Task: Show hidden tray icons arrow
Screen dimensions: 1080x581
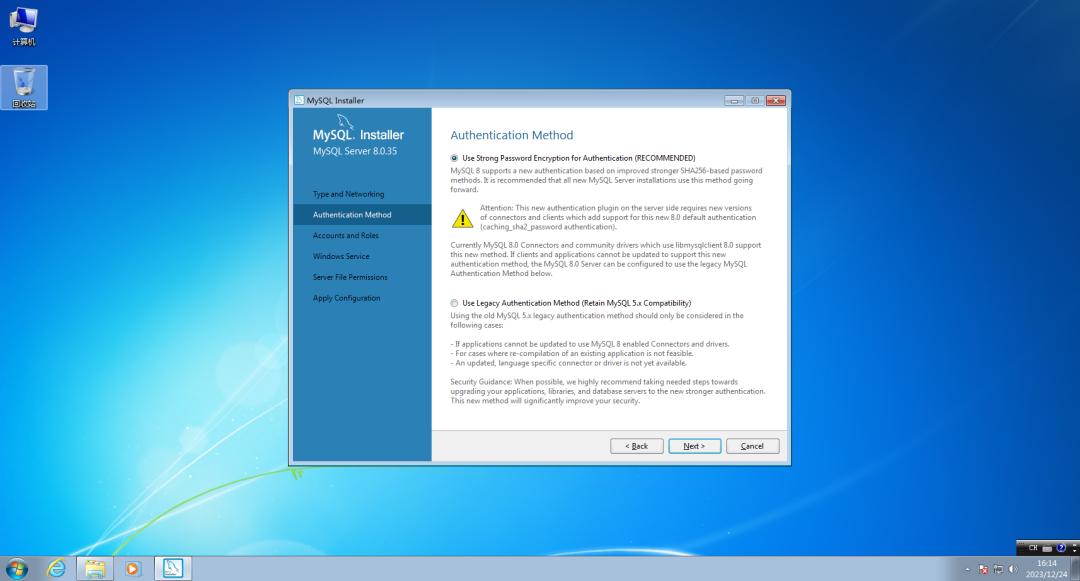Action: tap(967, 569)
